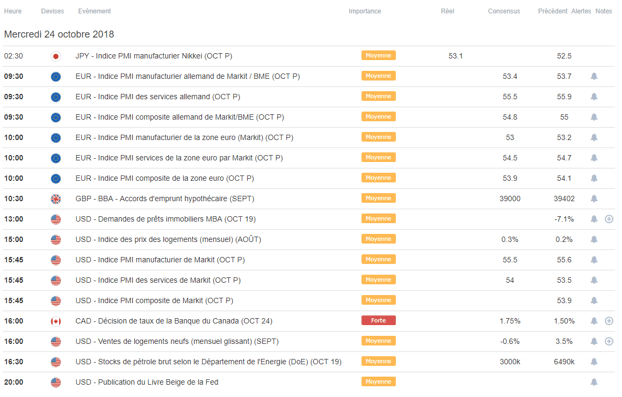Viewport: 622px width, 397px height.
Task: Click the Précédent column header
Action: [553, 11]
